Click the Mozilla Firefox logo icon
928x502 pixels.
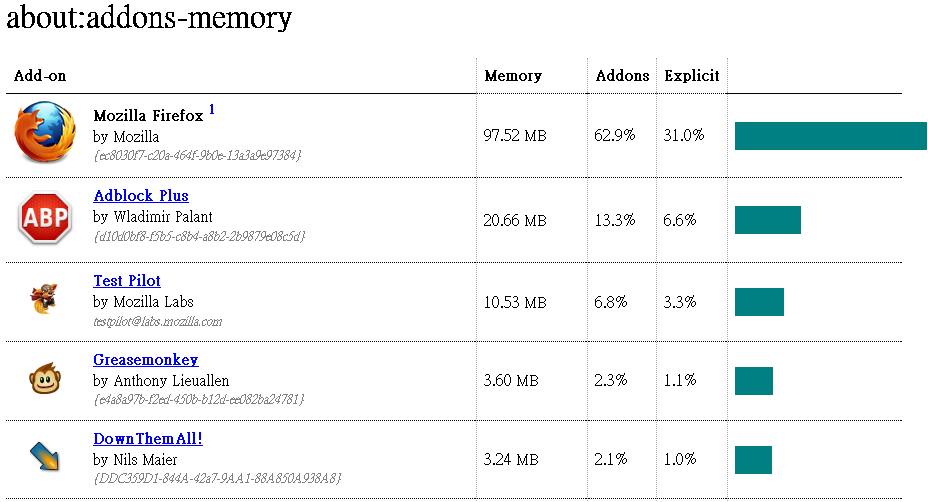point(45,132)
